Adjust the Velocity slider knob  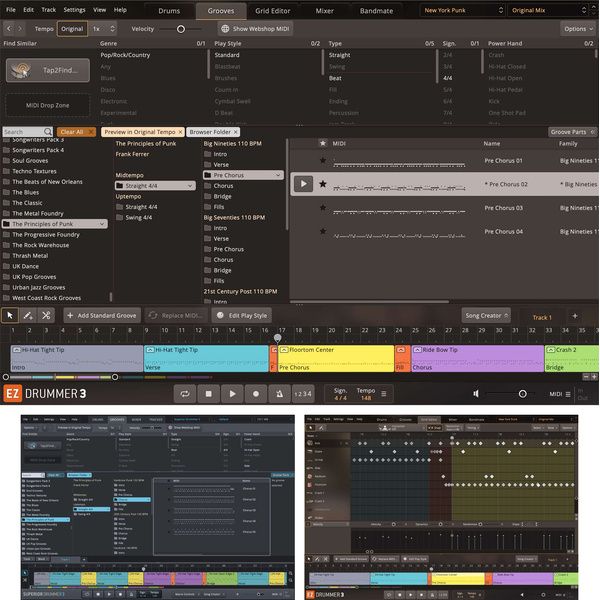click(181, 29)
